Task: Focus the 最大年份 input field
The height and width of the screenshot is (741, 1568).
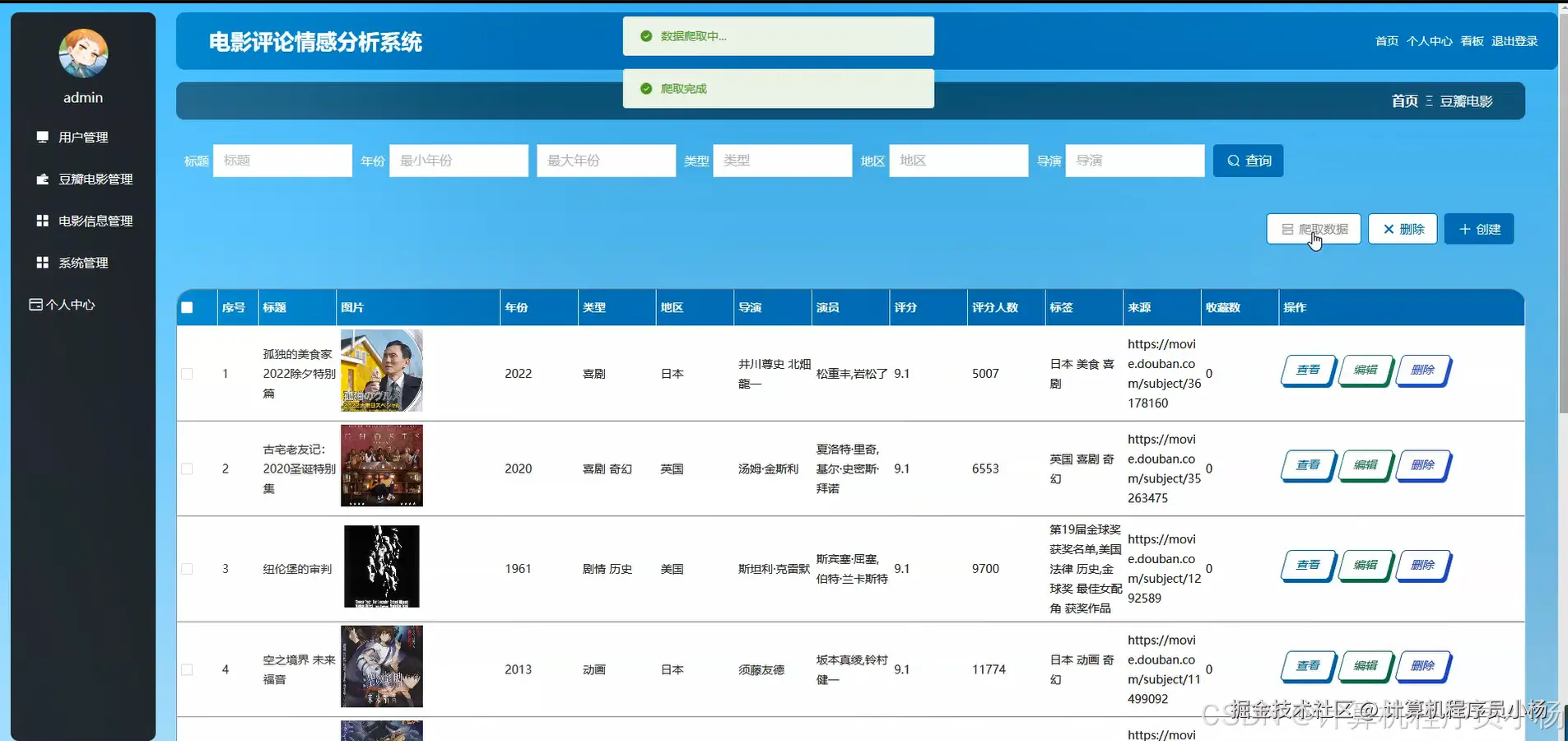Action: point(606,161)
